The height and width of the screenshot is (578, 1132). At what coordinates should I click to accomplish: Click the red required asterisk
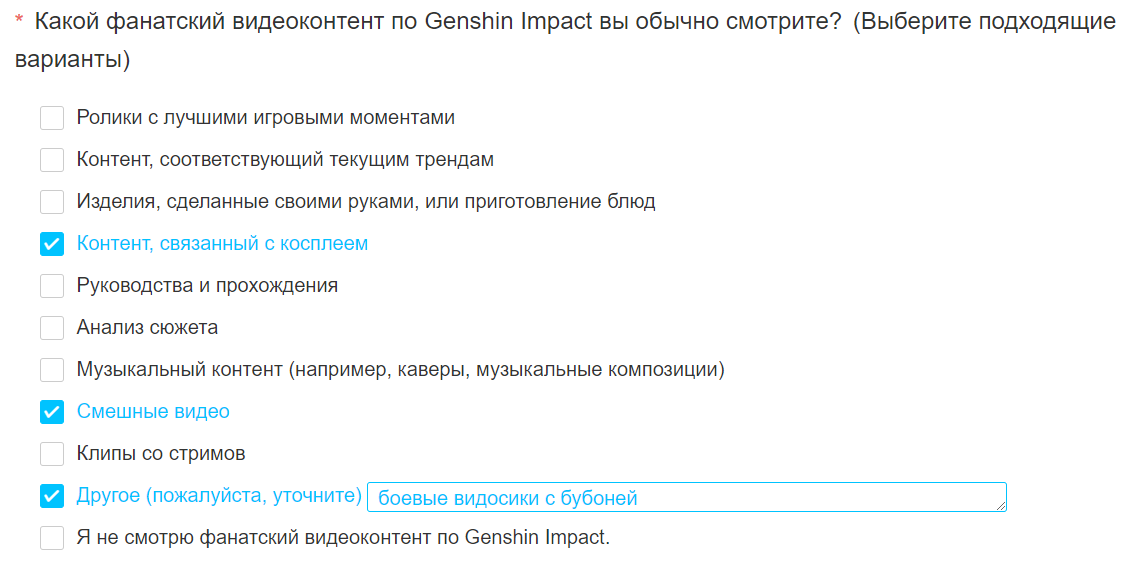click(x=19, y=23)
